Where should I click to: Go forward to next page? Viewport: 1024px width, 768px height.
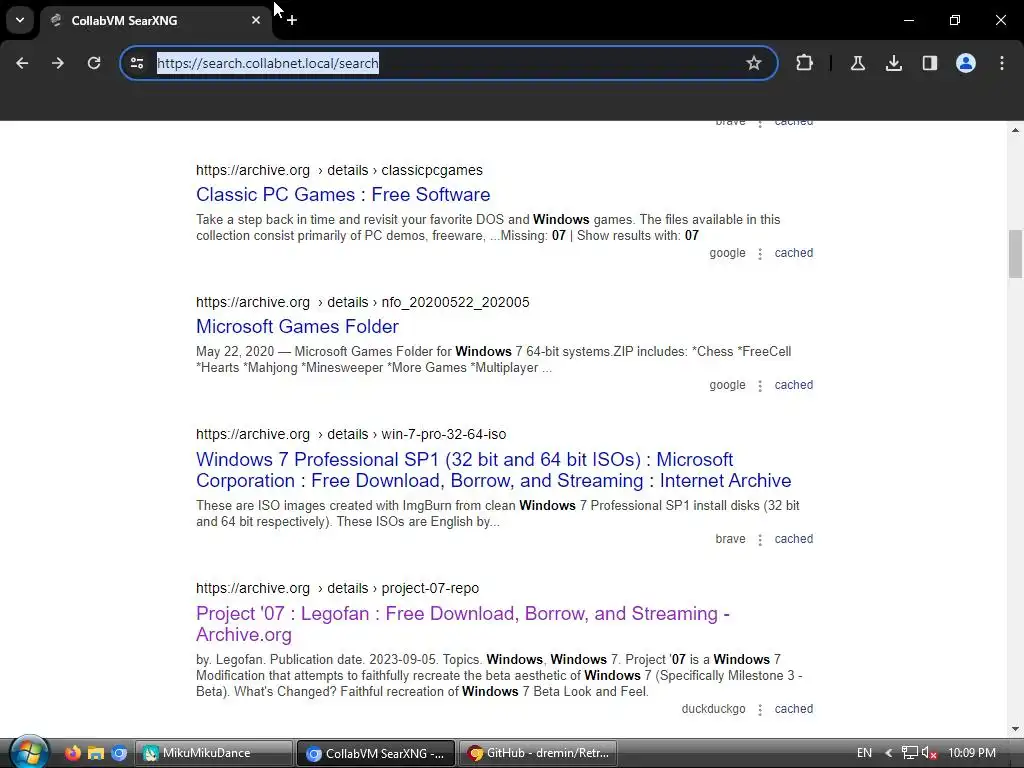click(x=58, y=63)
